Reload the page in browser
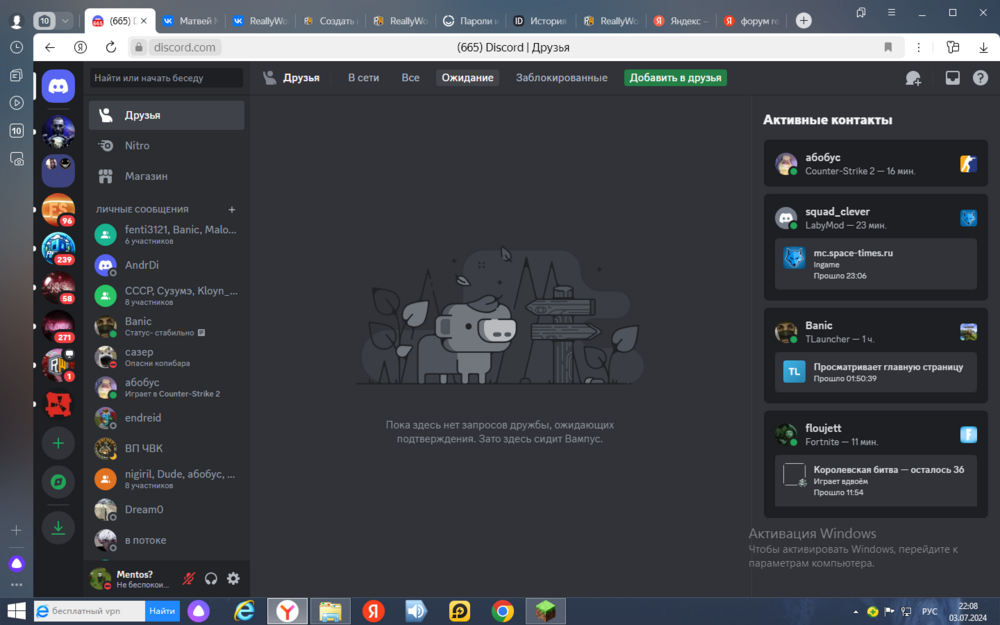Viewport: 1000px width, 625px height. pos(111,47)
